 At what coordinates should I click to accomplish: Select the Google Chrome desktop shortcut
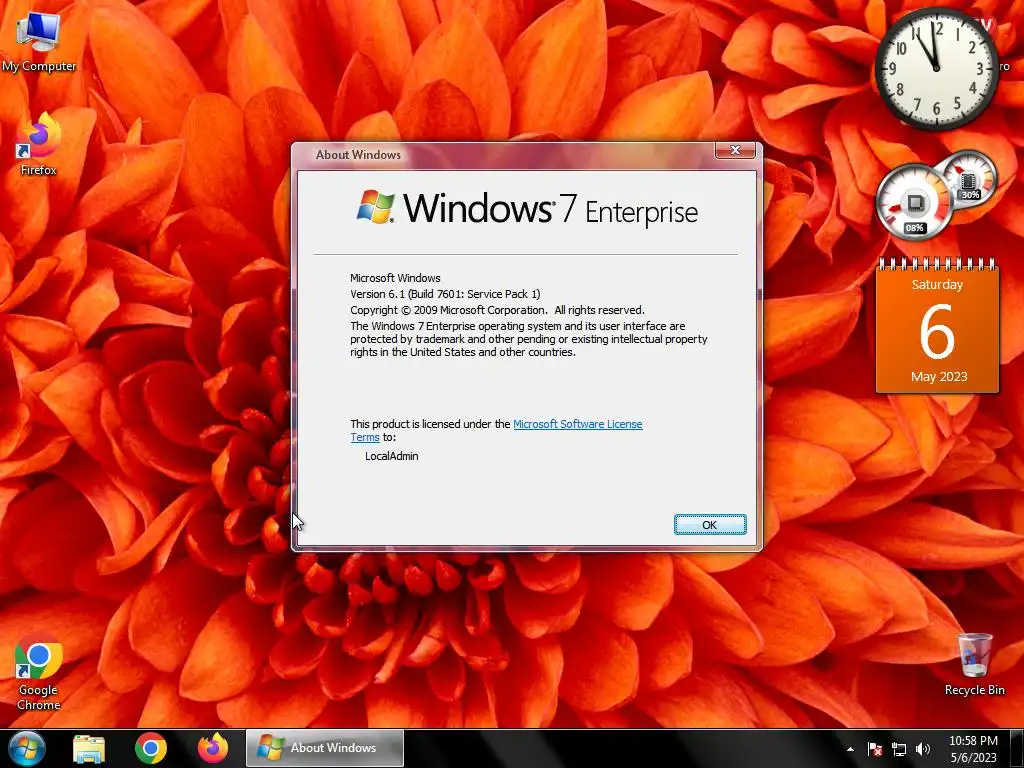coord(39,673)
